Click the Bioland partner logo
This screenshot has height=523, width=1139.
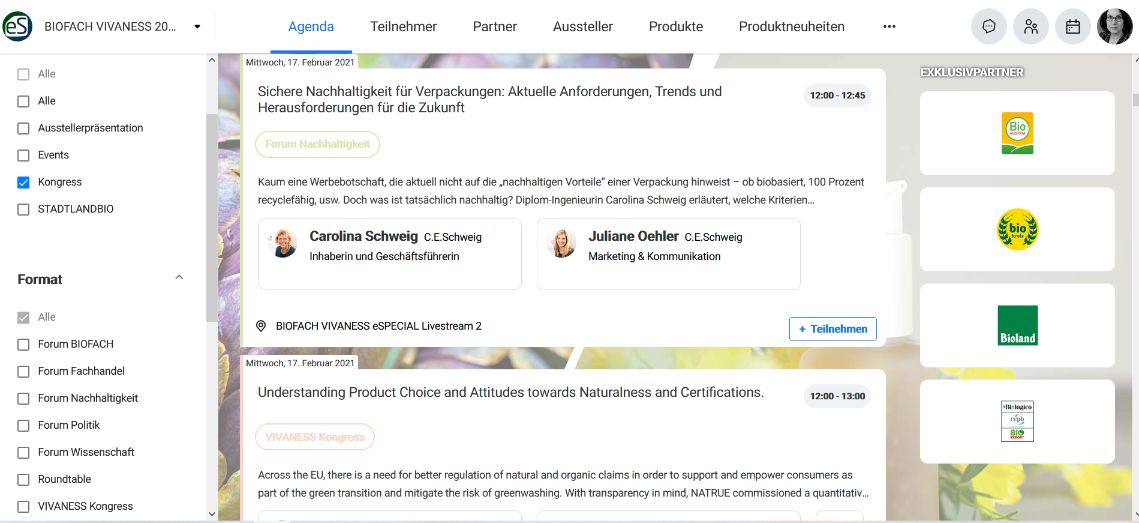(1017, 325)
